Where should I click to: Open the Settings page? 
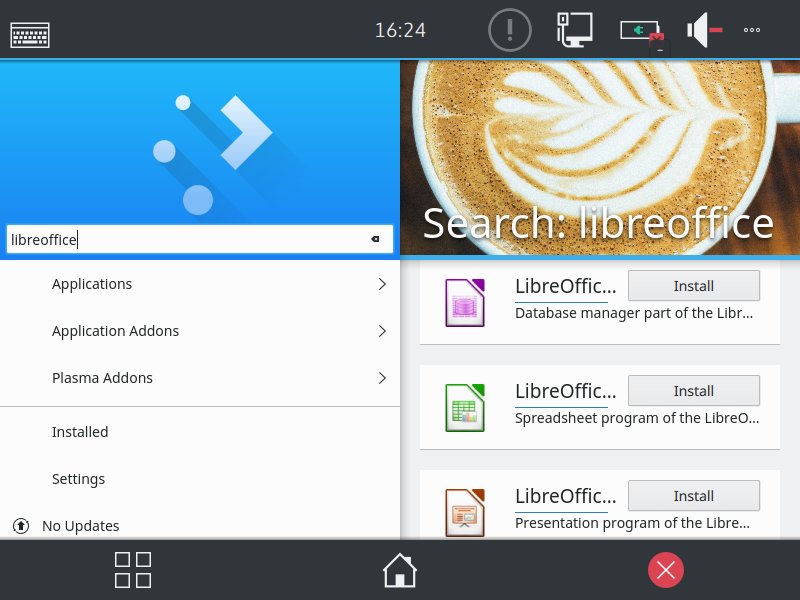(200, 479)
